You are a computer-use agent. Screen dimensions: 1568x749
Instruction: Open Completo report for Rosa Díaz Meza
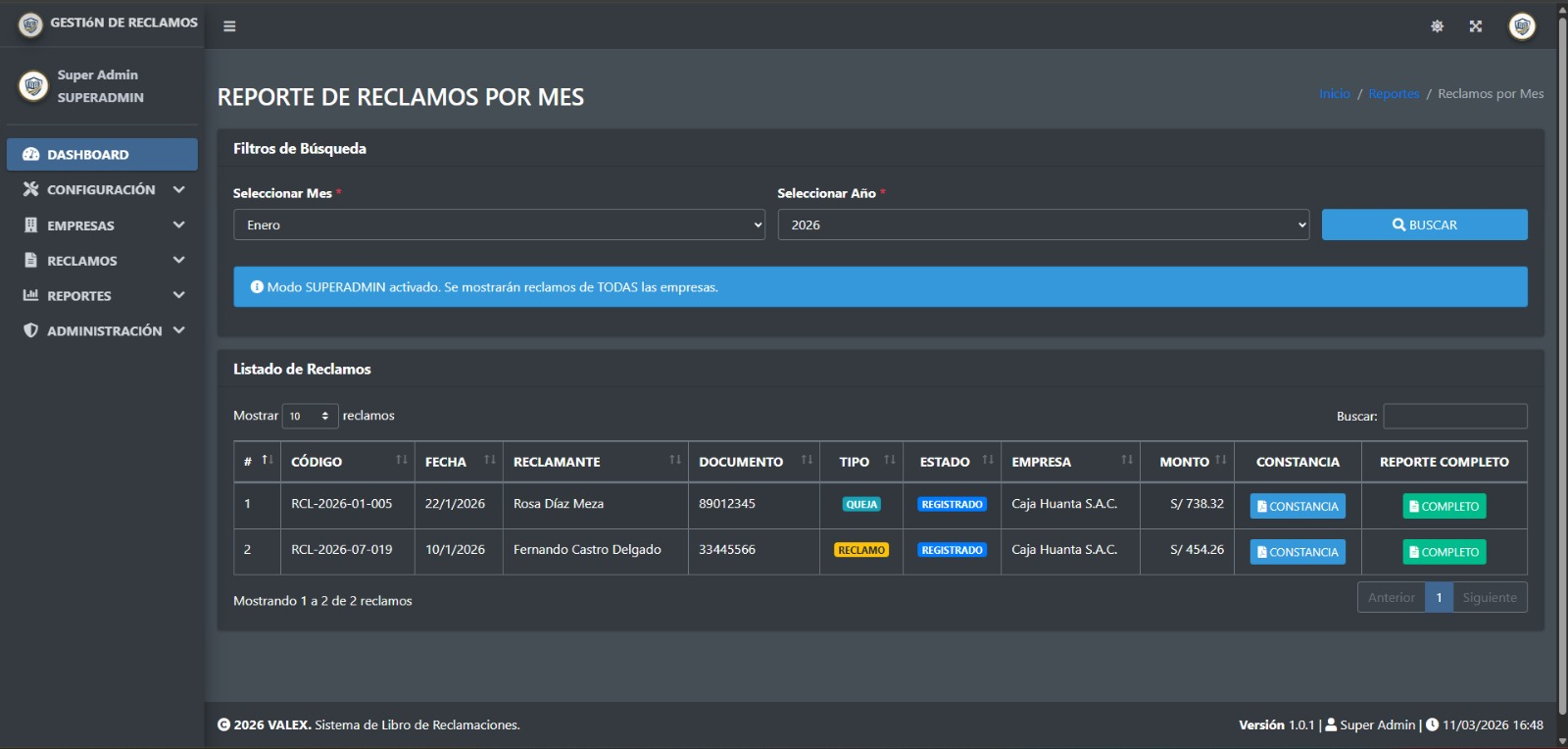(1445, 506)
